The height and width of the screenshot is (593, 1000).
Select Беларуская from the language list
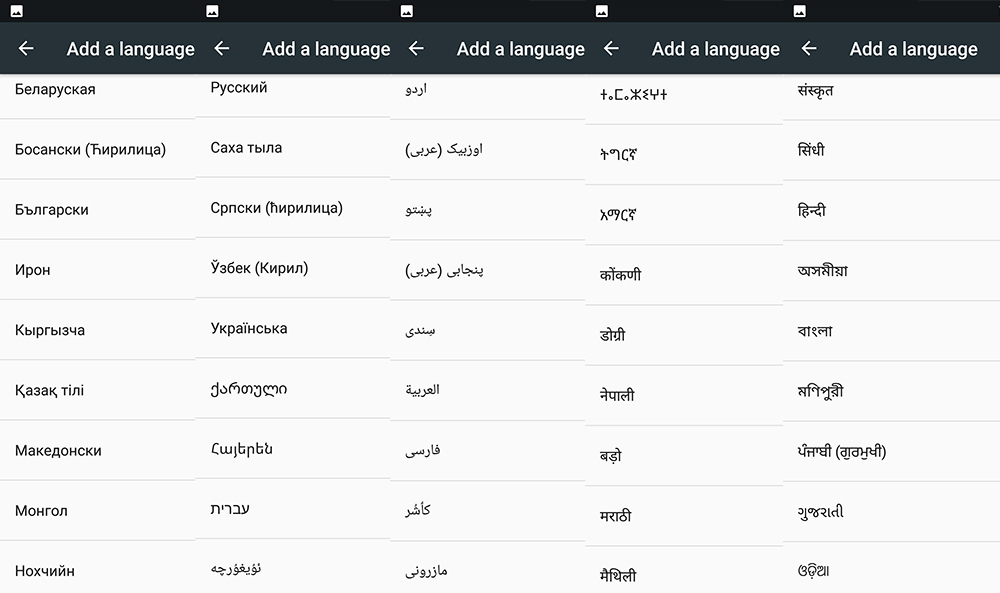[55, 89]
